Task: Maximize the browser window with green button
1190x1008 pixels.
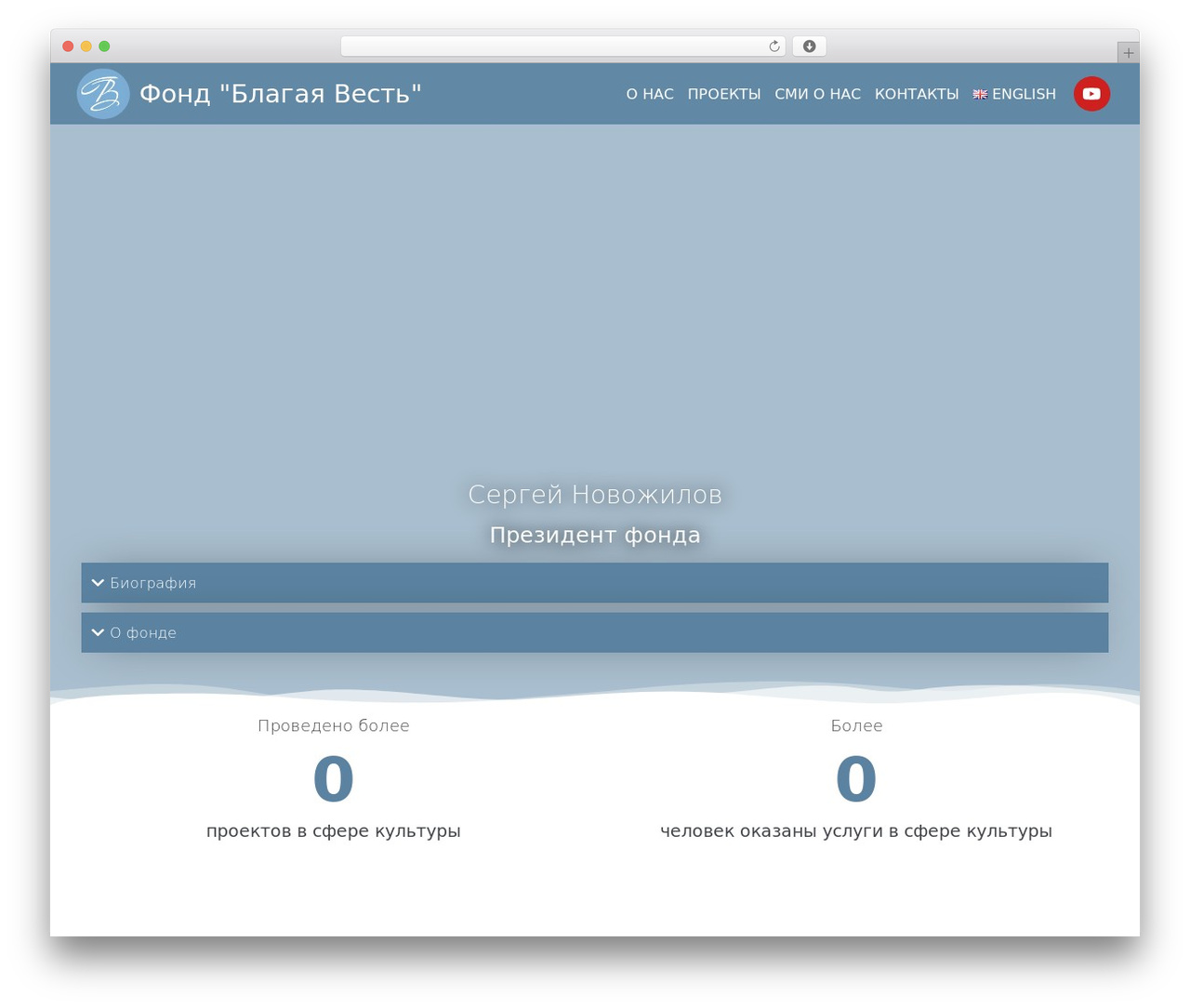Action: coord(104,46)
